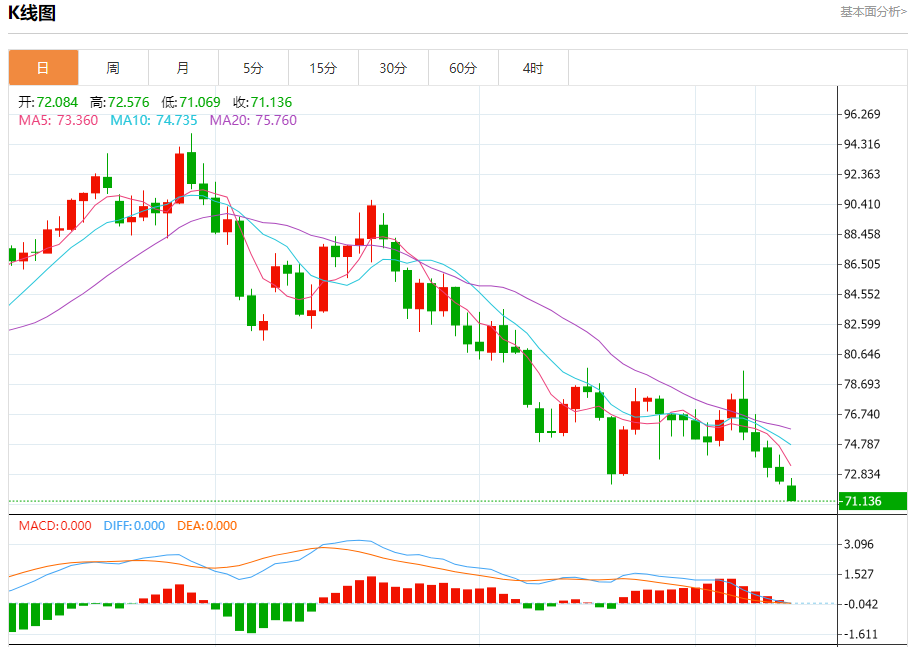This screenshot has width=915, height=647.
Task: Click the 78.693 price axis label
Action: [862, 384]
